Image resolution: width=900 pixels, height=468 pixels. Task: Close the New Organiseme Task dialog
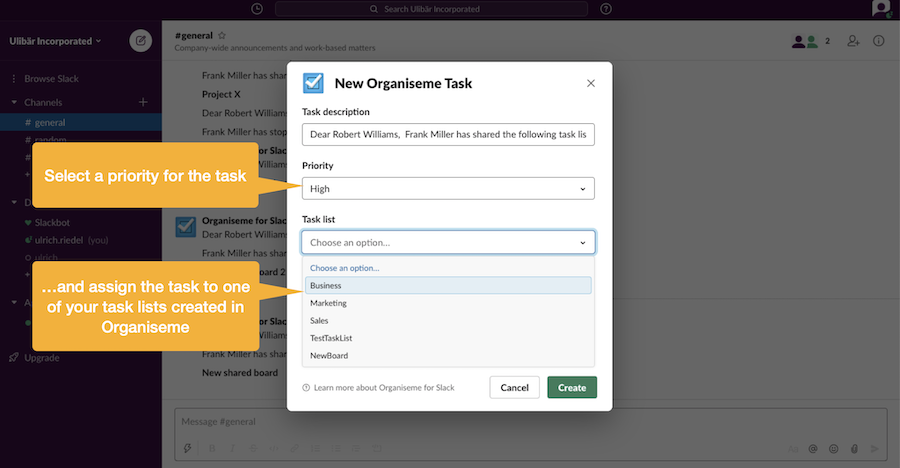pos(591,83)
